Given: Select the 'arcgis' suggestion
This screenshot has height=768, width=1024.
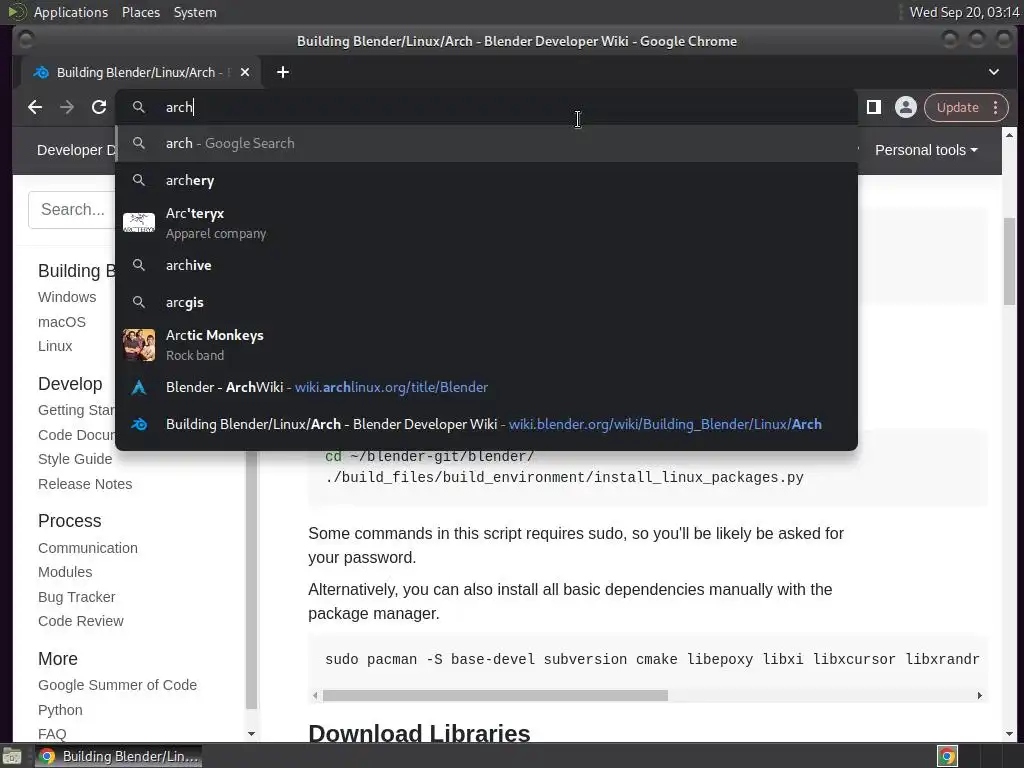Looking at the screenshot, I should point(487,302).
